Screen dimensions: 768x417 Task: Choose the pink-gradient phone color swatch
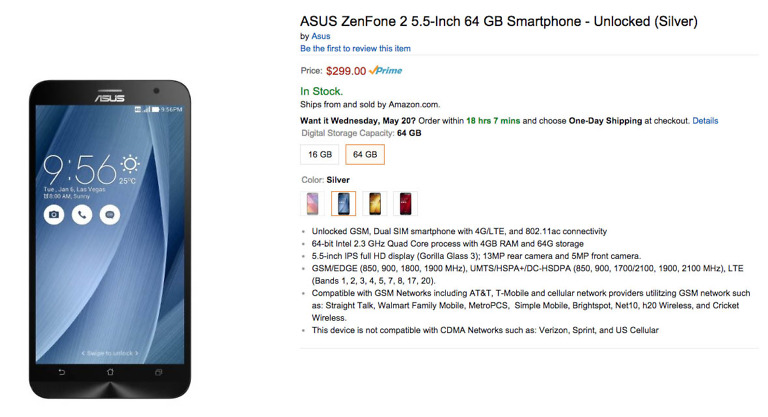[x=313, y=204]
